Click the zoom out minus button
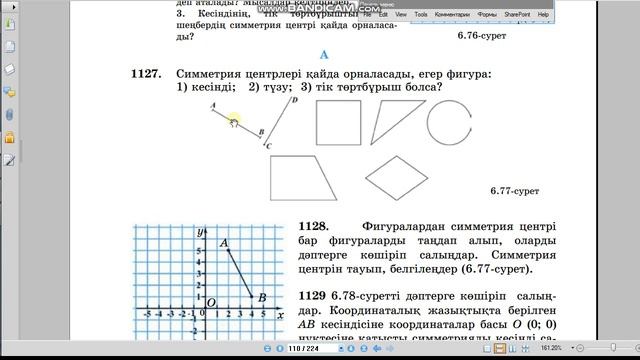The width and height of the screenshot is (640, 360). 580,348
